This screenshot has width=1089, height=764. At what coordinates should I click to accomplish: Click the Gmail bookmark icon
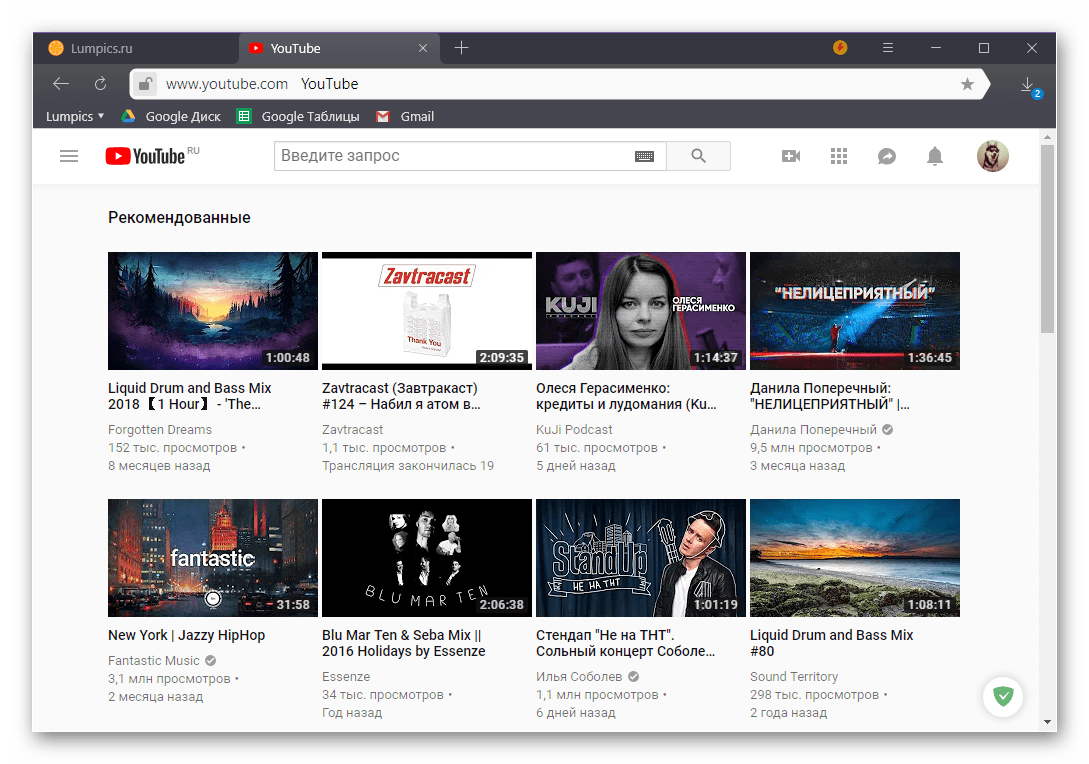383,116
